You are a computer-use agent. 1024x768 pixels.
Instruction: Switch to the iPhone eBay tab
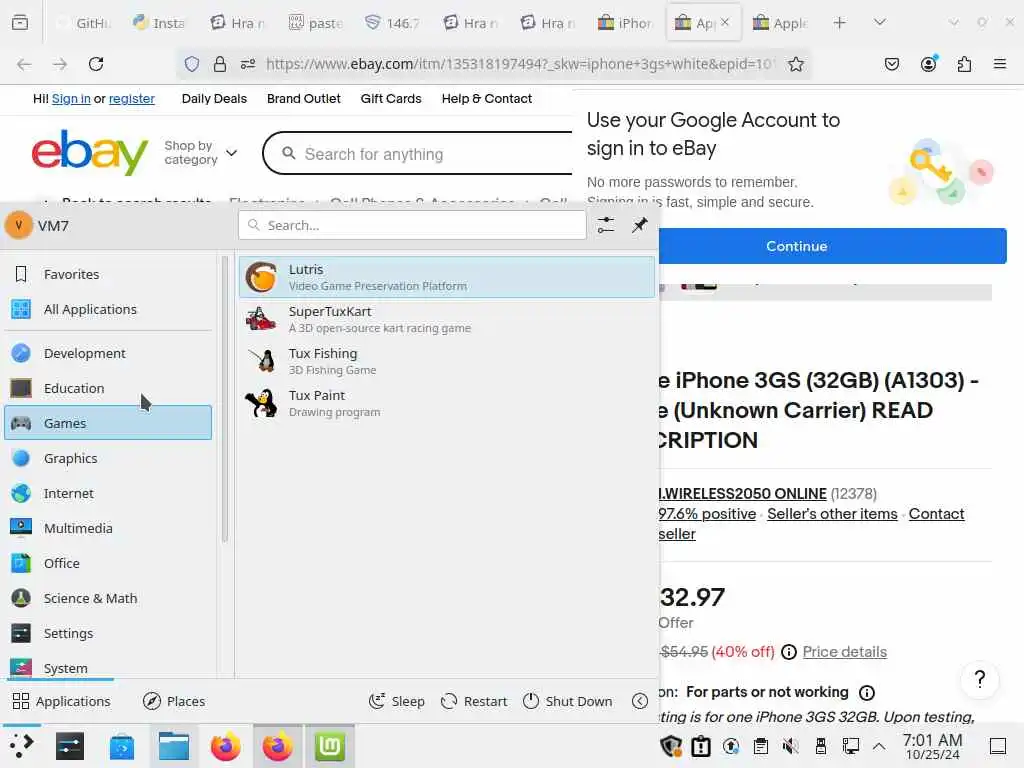pyautogui.click(x=626, y=23)
